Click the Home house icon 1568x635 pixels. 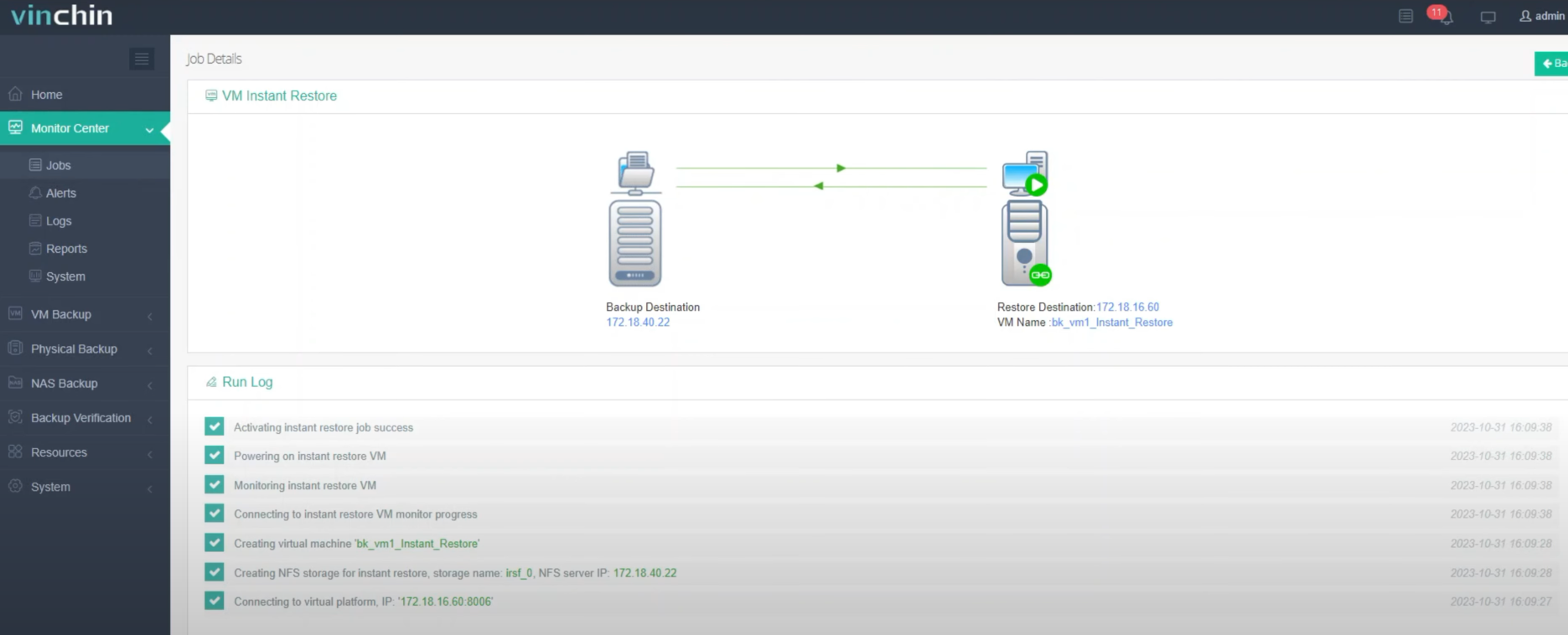[15, 94]
